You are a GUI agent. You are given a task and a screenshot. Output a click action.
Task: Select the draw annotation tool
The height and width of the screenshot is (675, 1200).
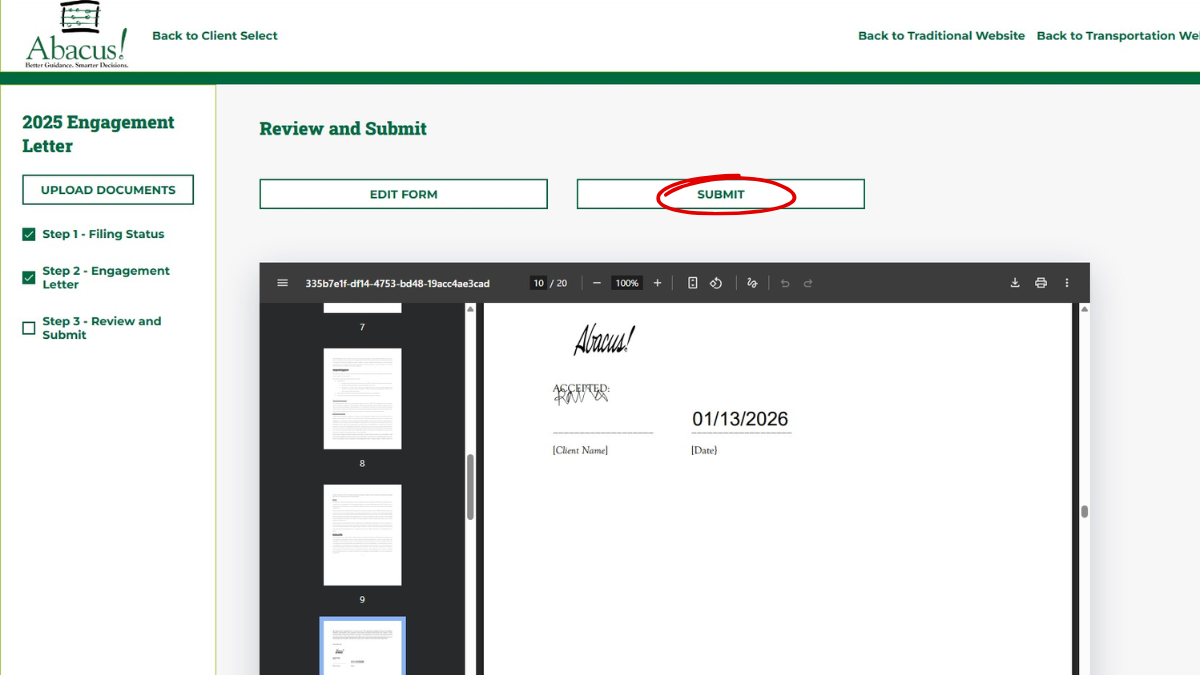pyautogui.click(x=752, y=283)
